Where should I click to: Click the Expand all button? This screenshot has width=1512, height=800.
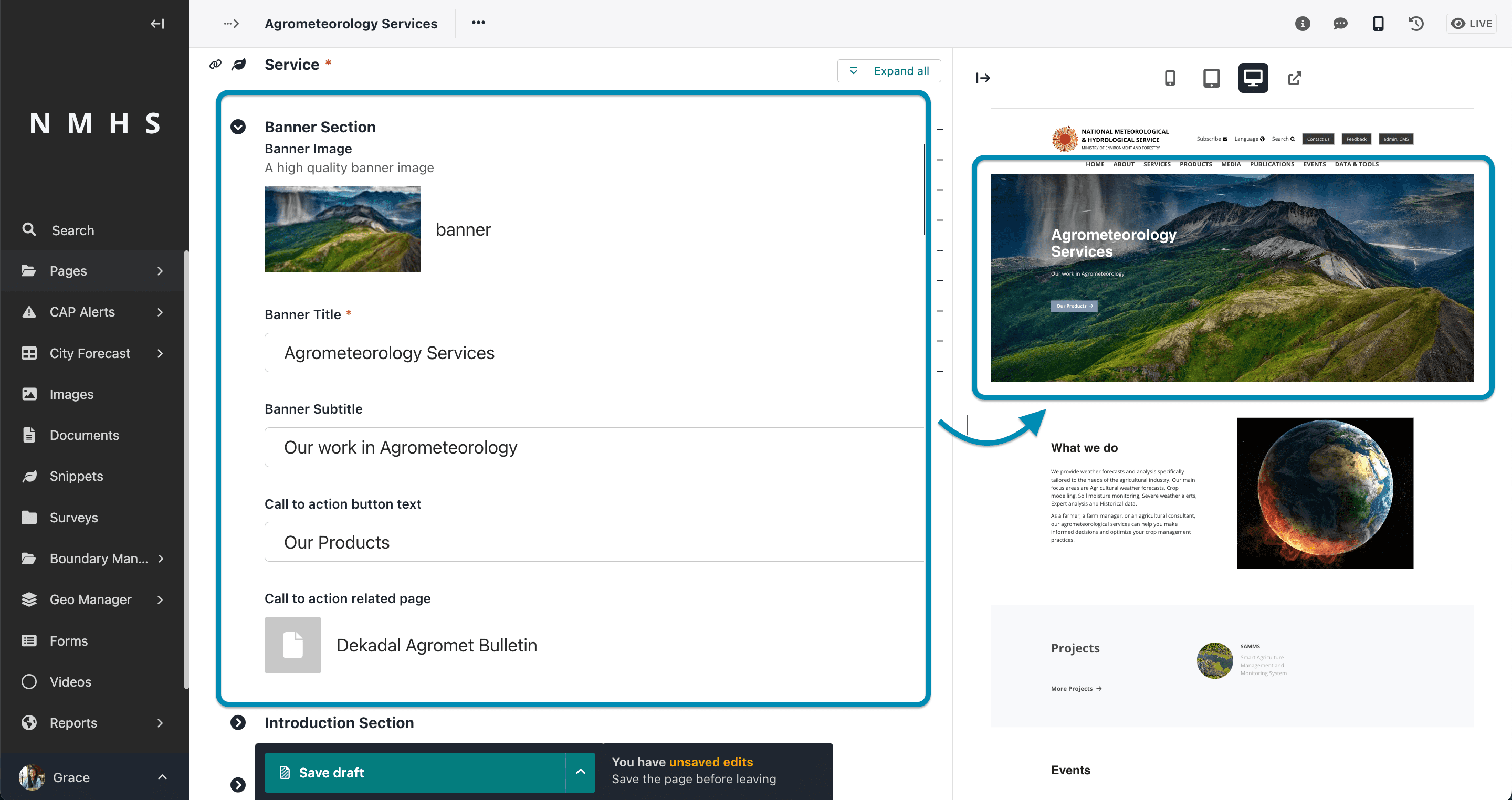[889, 71]
